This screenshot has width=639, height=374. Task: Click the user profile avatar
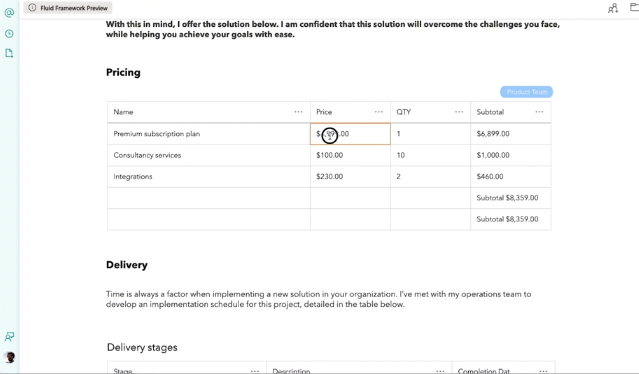point(10,357)
